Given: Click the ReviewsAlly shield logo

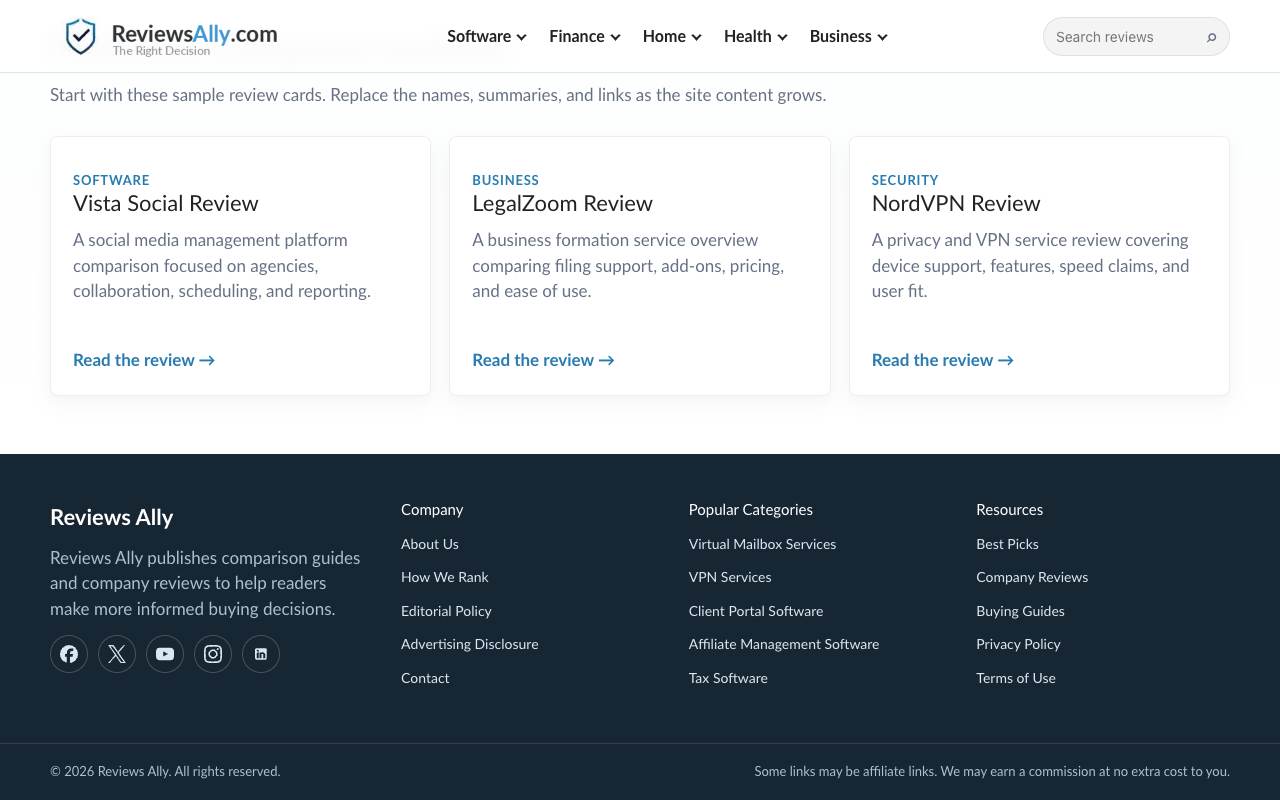Looking at the screenshot, I should coord(80,37).
